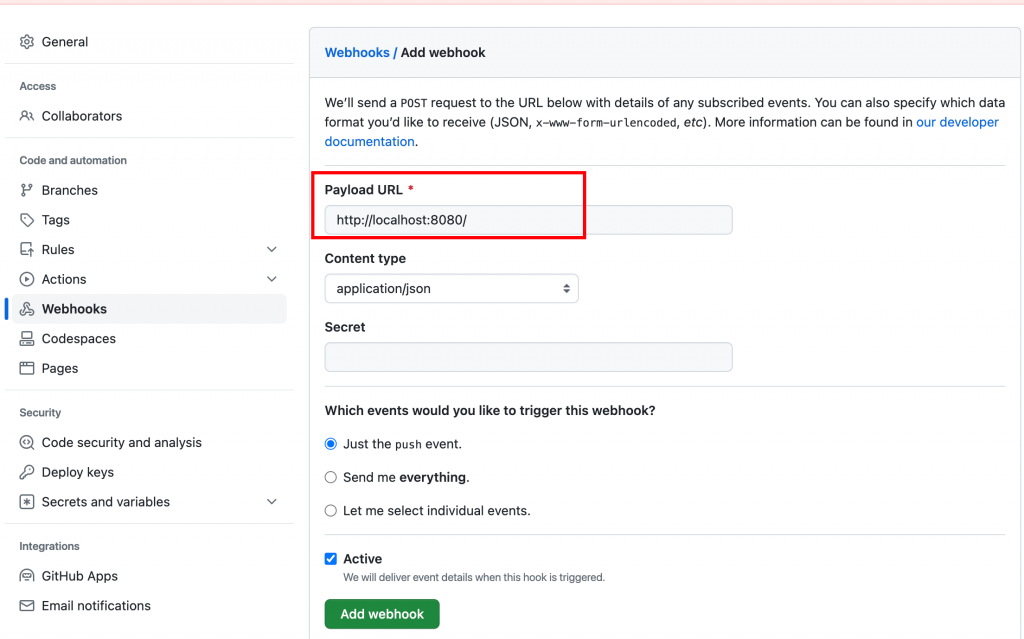The image size is (1024, 639).
Task: Click the General gear icon
Action: tap(27, 42)
